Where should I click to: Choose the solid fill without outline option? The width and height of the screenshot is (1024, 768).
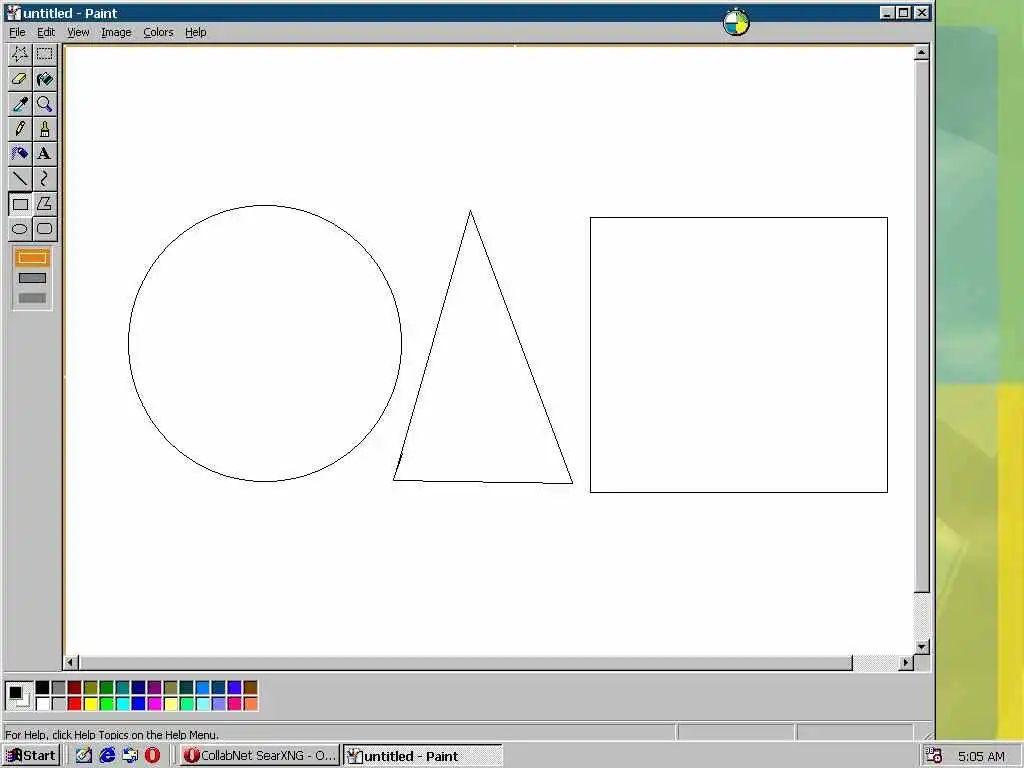coord(32,298)
